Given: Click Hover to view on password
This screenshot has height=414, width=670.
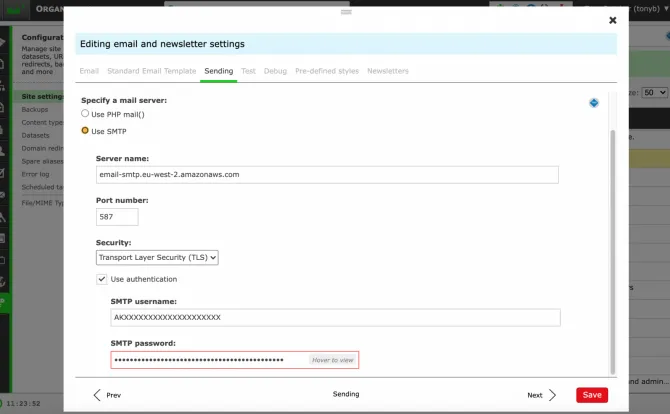Looking at the screenshot, I should (x=332, y=360).
